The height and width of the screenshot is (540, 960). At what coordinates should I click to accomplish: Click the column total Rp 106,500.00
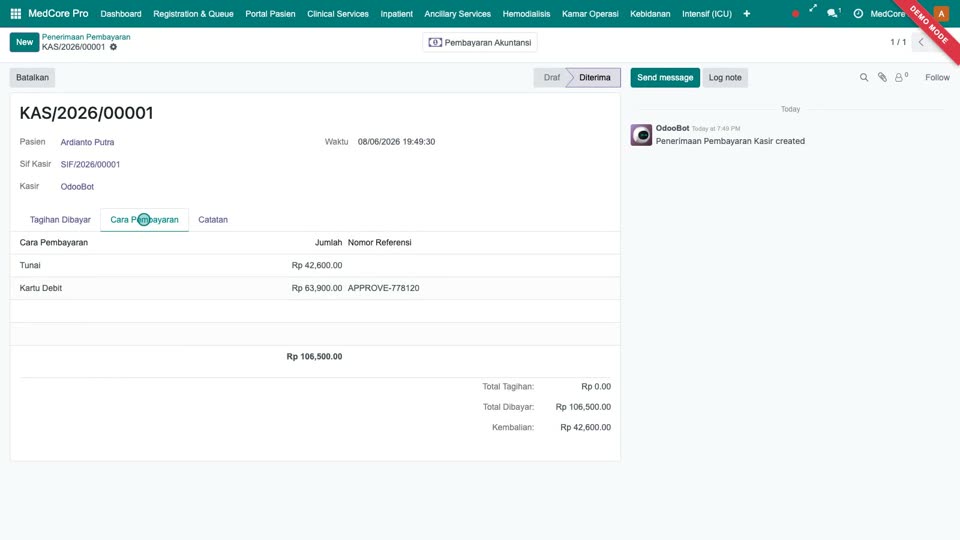pyautogui.click(x=314, y=356)
